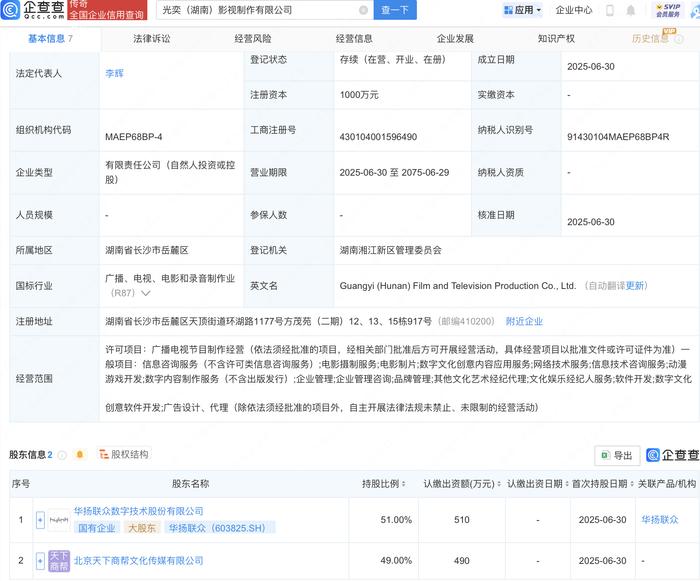Click the 导出 export button
The image size is (700, 581).
pos(617,456)
